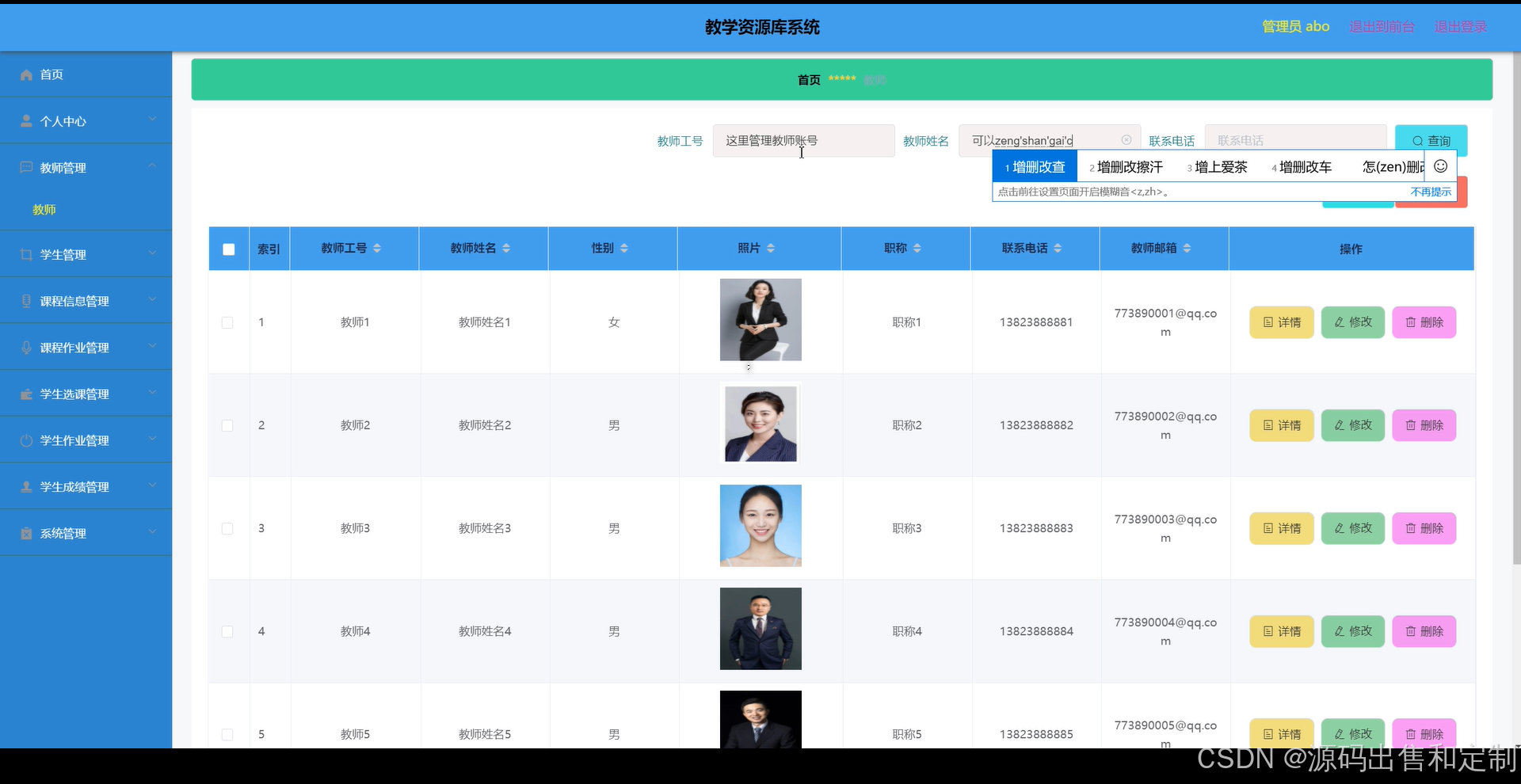
Task: Open the photo thumbnail of 教师3
Action: pyautogui.click(x=760, y=526)
